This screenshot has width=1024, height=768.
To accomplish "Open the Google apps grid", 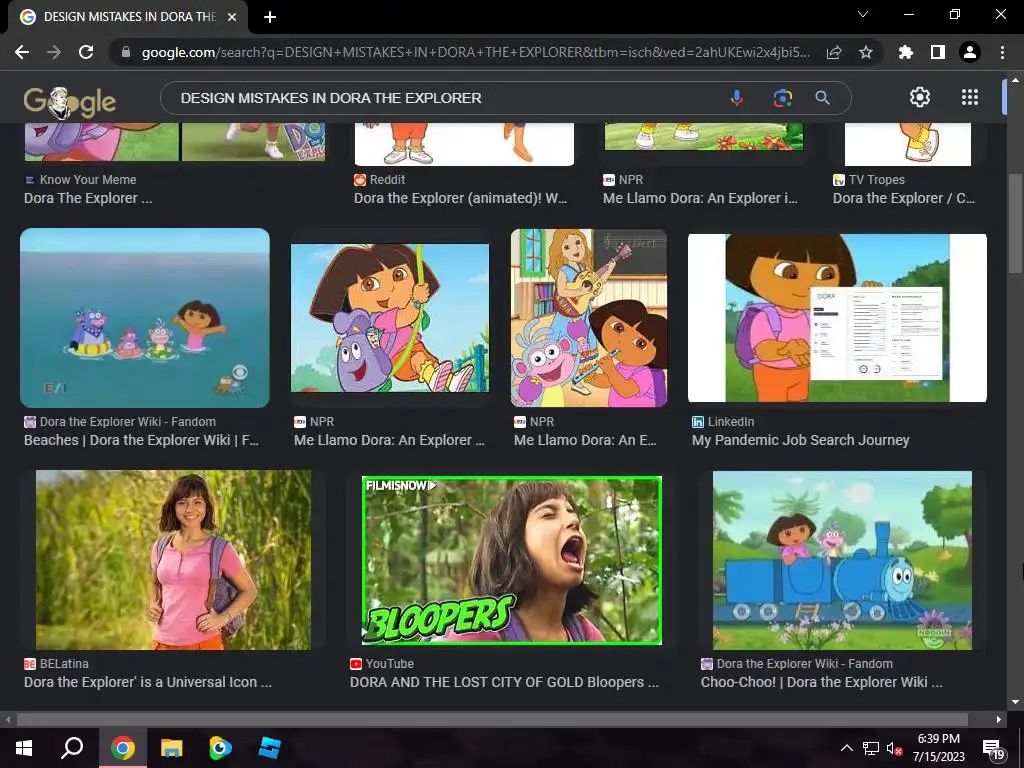I will [970, 97].
